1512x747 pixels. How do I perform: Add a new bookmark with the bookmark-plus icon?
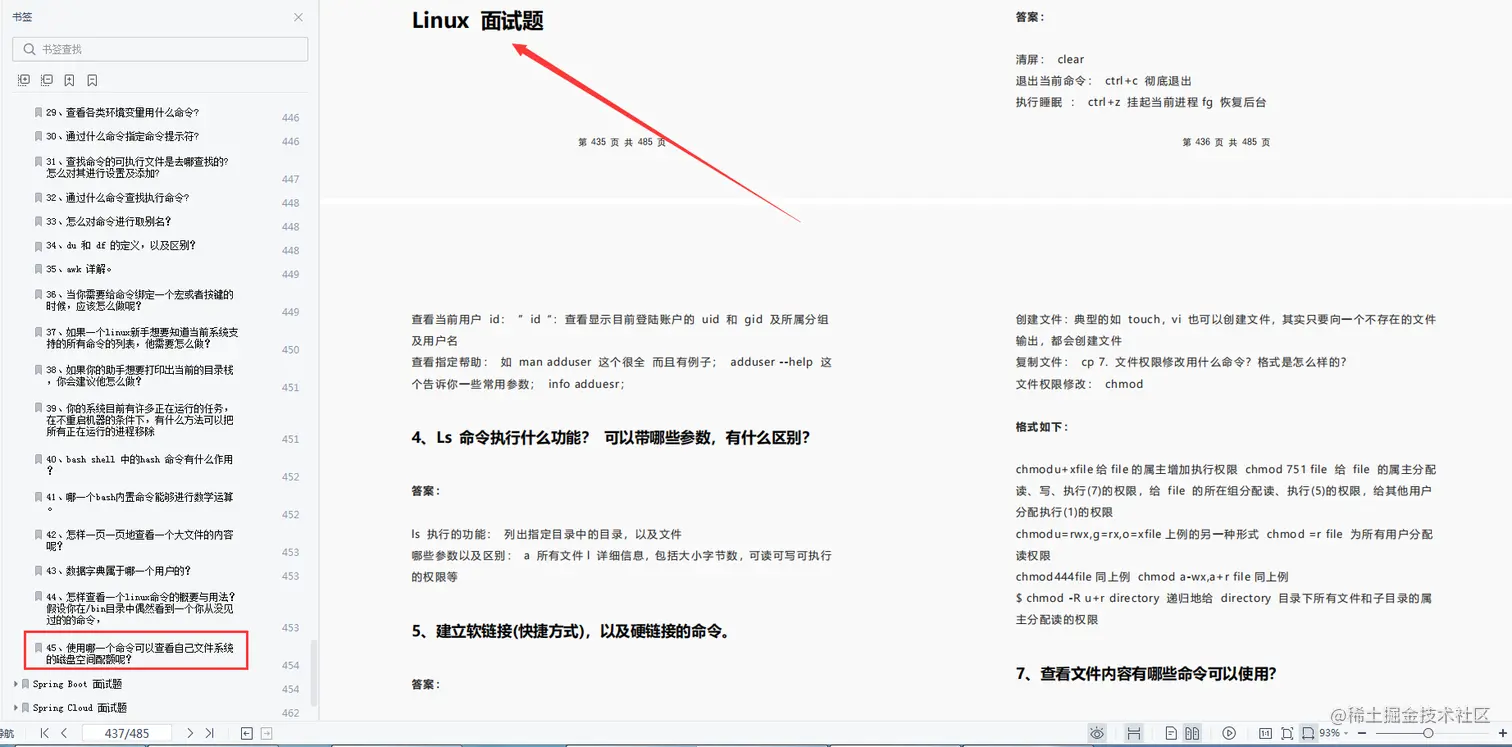click(x=67, y=80)
